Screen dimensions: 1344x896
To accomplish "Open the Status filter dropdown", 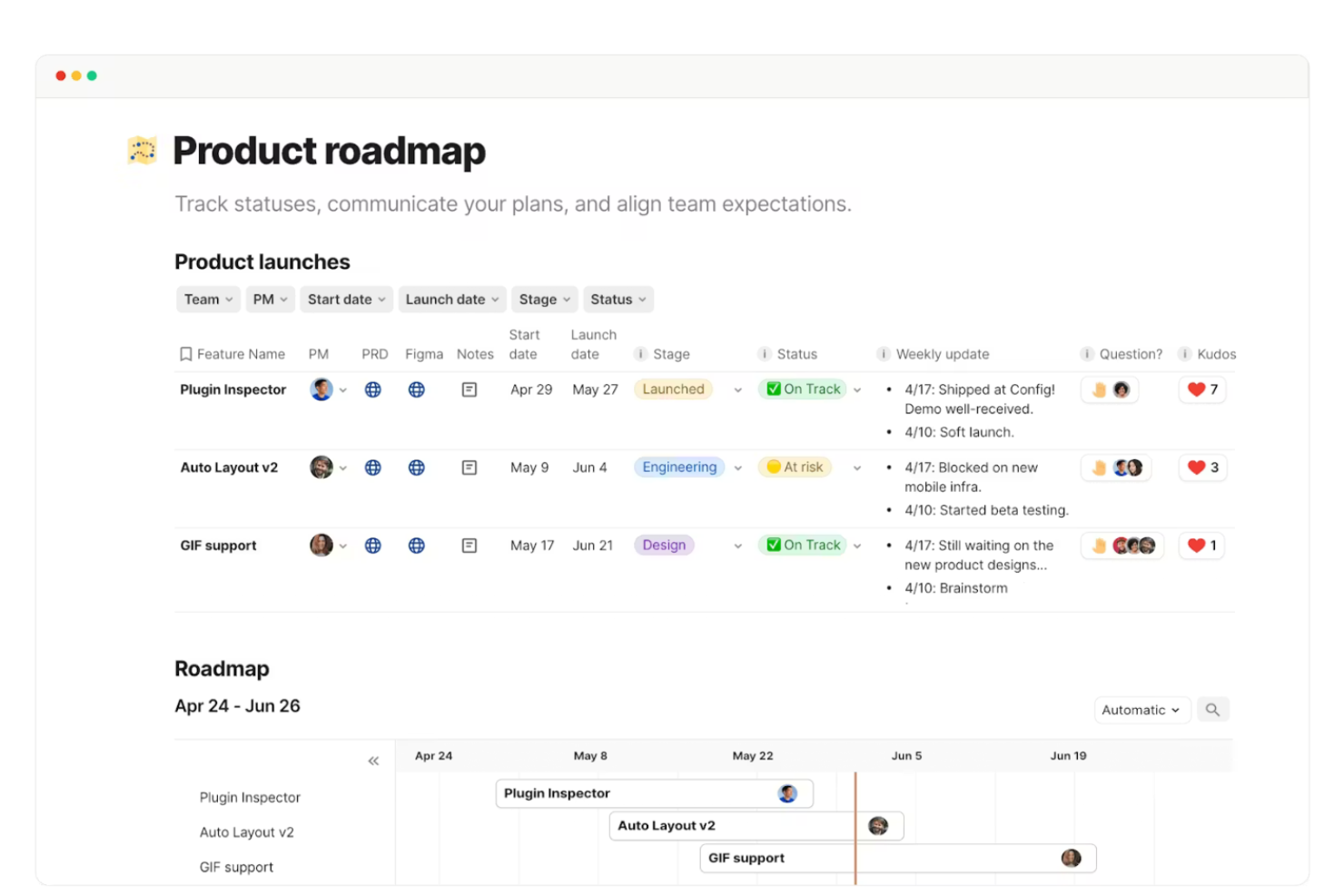I will click(x=618, y=300).
